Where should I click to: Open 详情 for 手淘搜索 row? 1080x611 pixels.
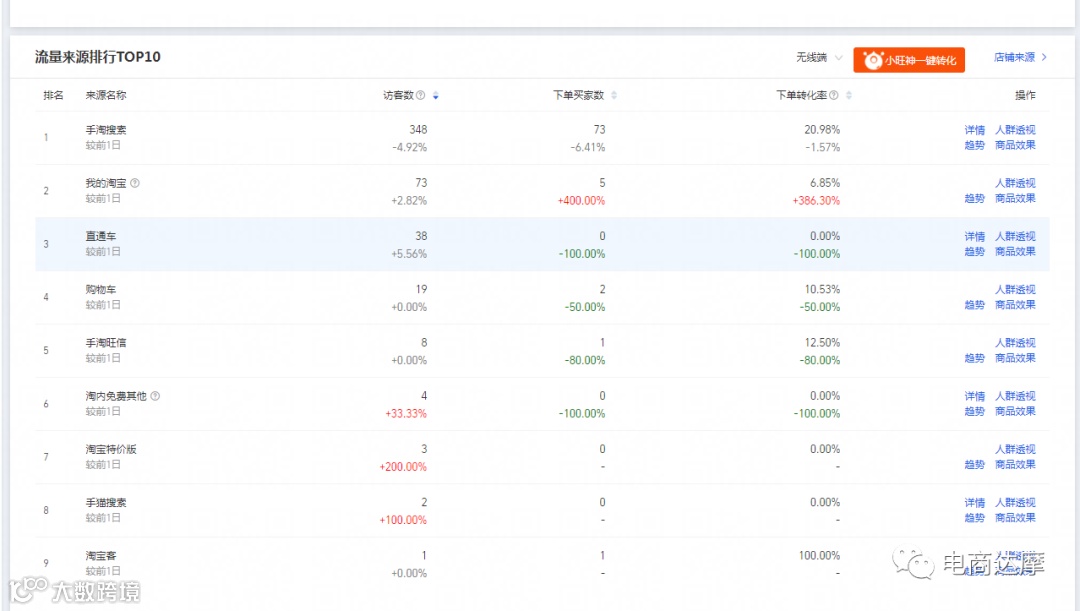[975, 130]
